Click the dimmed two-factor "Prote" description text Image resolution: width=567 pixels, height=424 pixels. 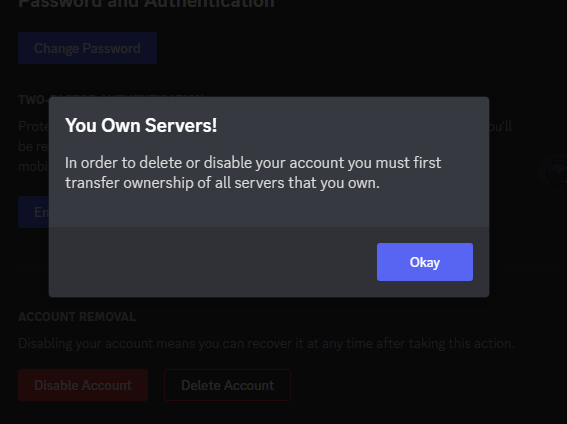33,127
